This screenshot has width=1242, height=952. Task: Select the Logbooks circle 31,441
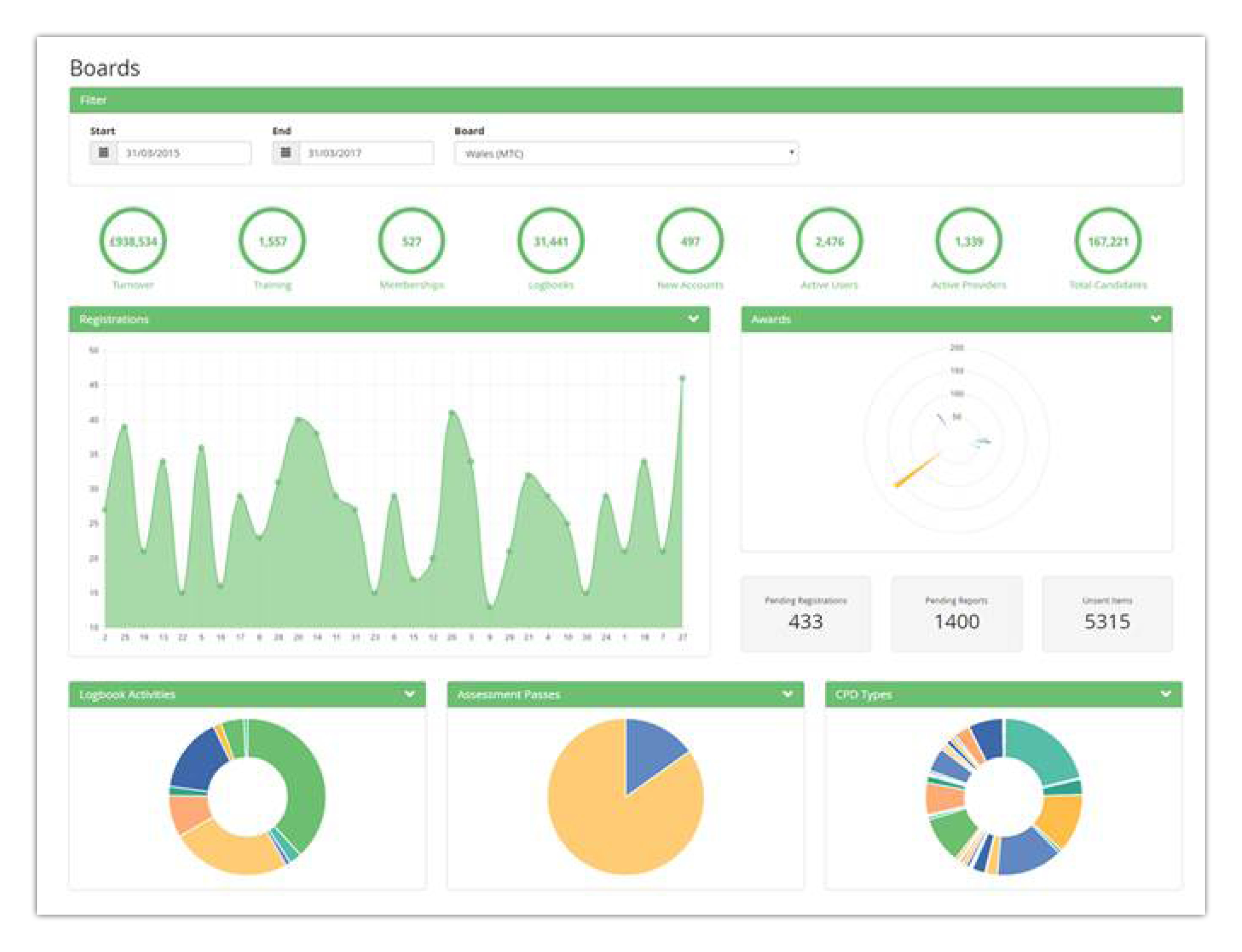coord(550,241)
